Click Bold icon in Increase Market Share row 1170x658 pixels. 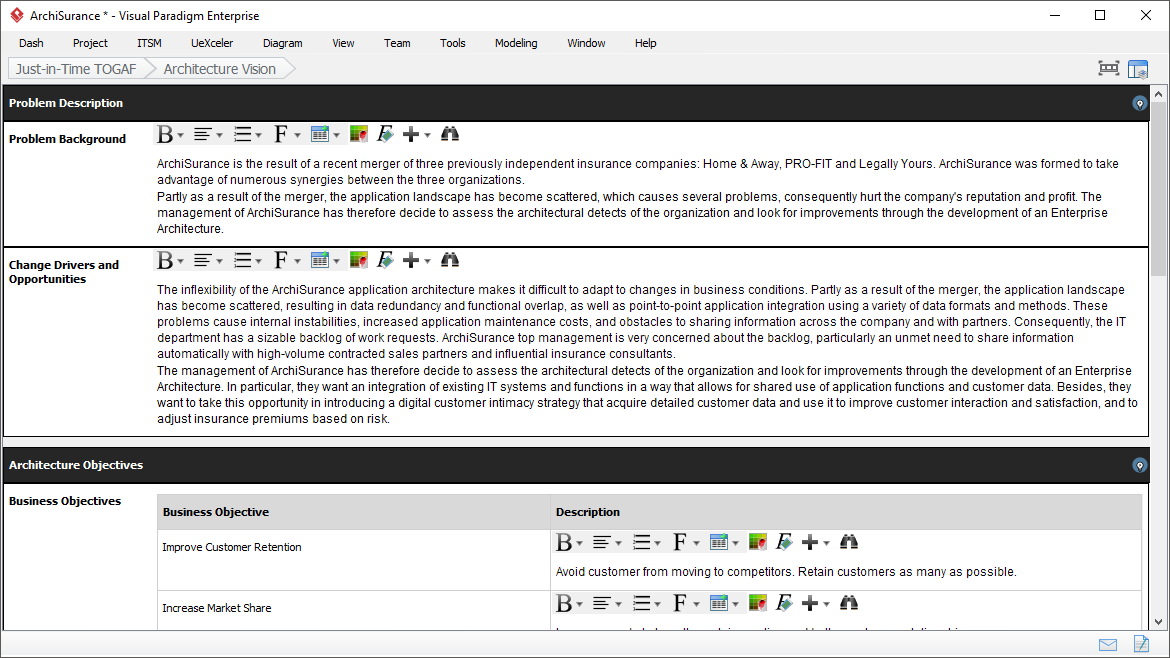coord(564,603)
